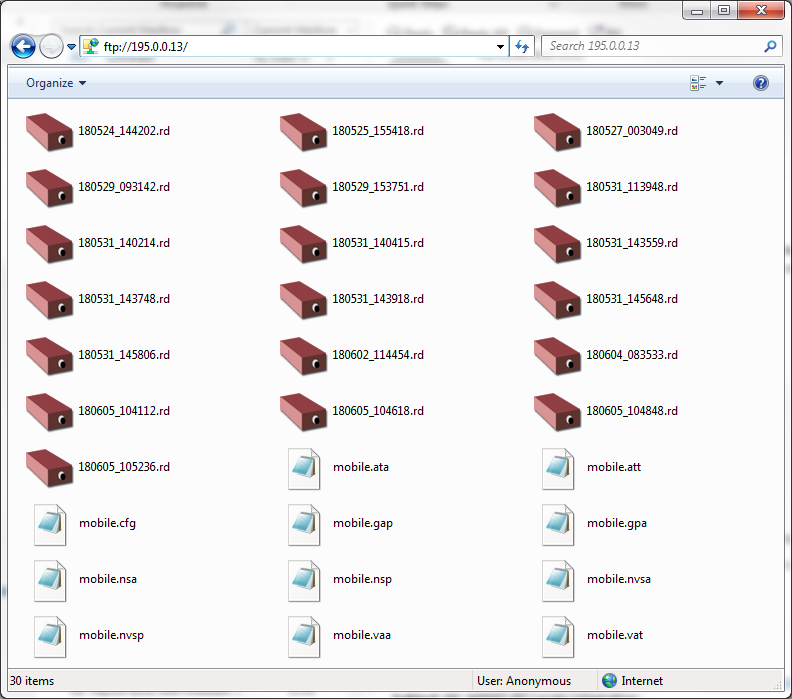792x699 pixels.
Task: Select file icon for 180529_153751.rd
Action: click(x=303, y=188)
